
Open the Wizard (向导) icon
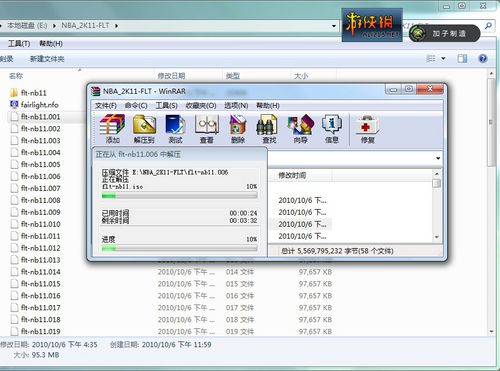[301, 125]
